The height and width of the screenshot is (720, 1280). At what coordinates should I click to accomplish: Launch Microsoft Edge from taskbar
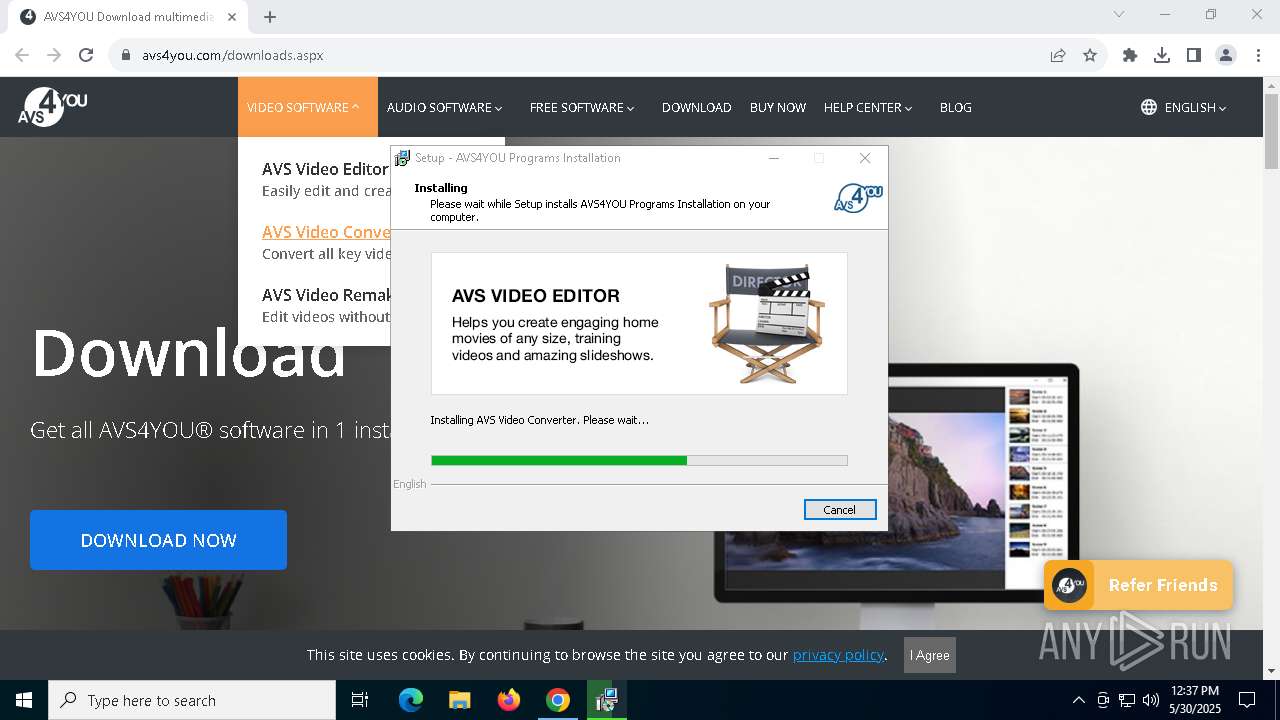411,700
